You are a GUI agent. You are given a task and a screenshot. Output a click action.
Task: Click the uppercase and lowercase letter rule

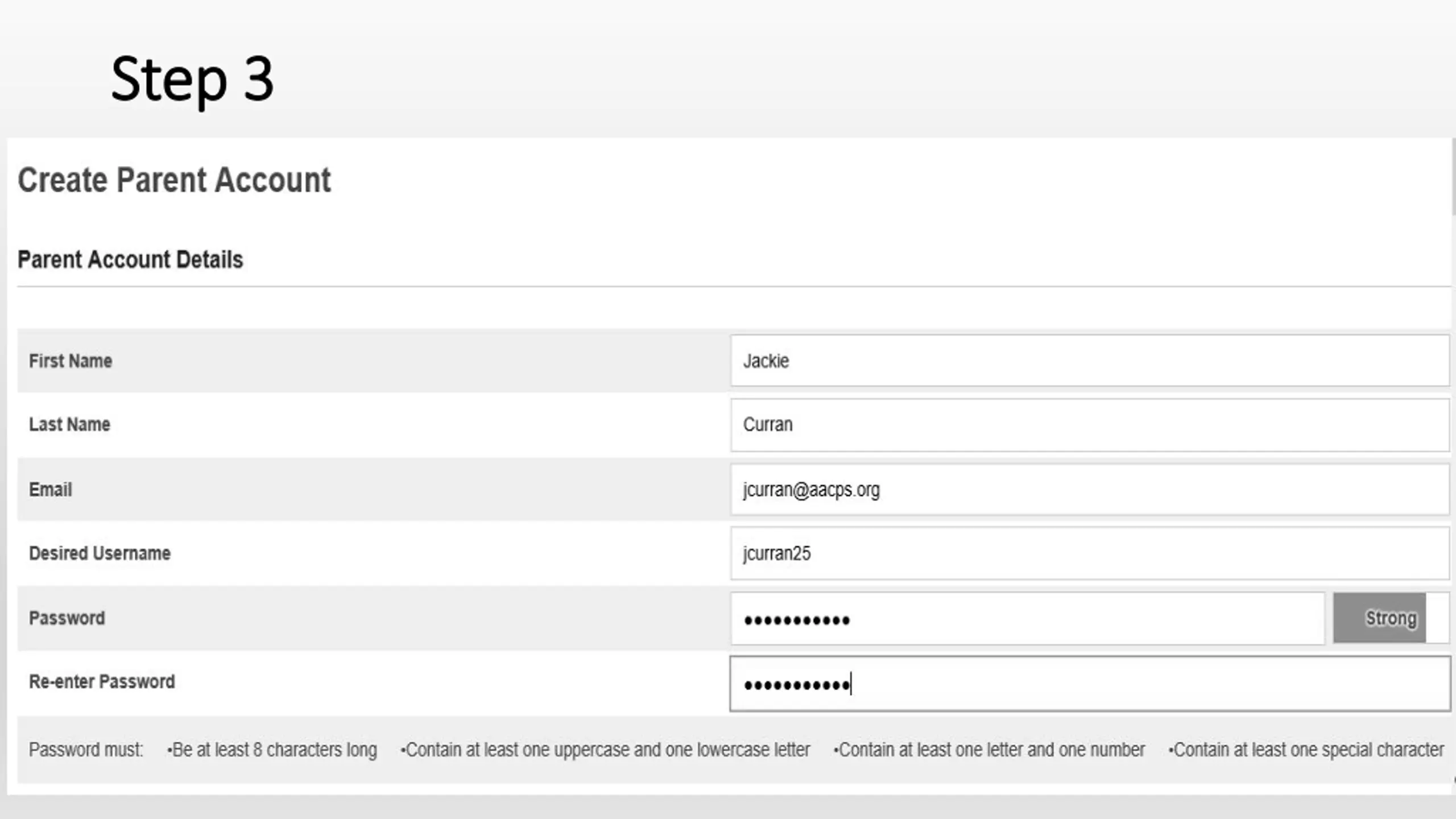(605, 750)
